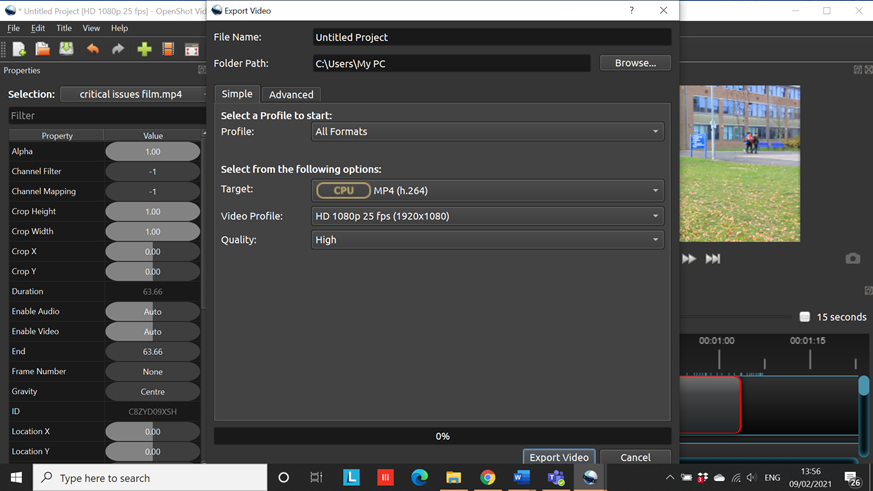Viewport: 873px width, 491px height.
Task: Click the Gravity Centre value
Action: click(153, 391)
